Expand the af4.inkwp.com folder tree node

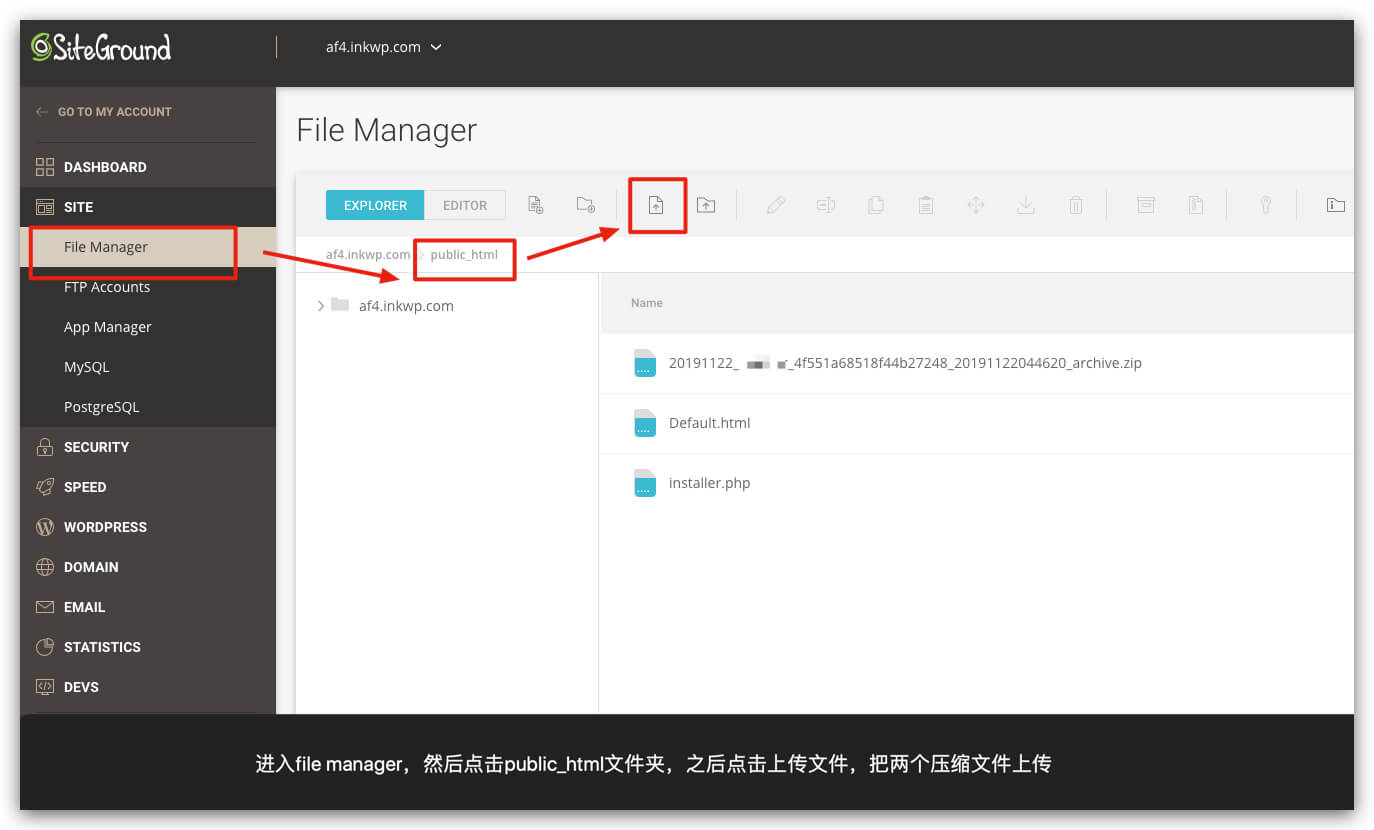[x=321, y=306]
